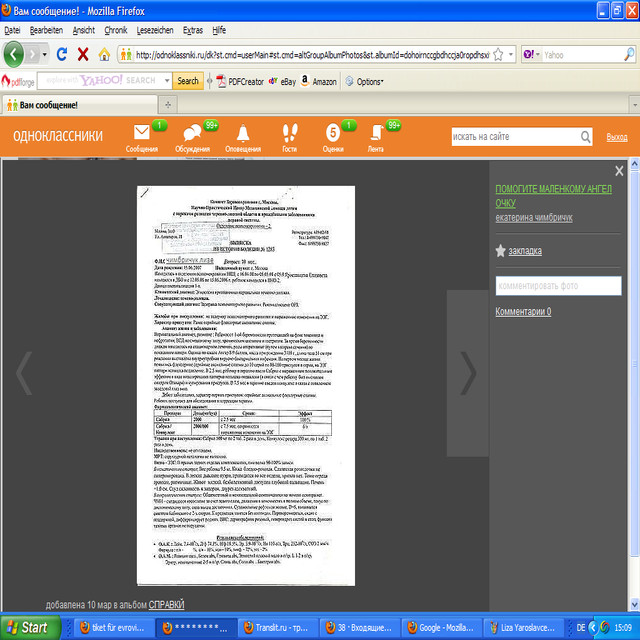Viewport: 640px width, 640px height.
Task: Close the photo viewer overlay
Action: coord(619,171)
